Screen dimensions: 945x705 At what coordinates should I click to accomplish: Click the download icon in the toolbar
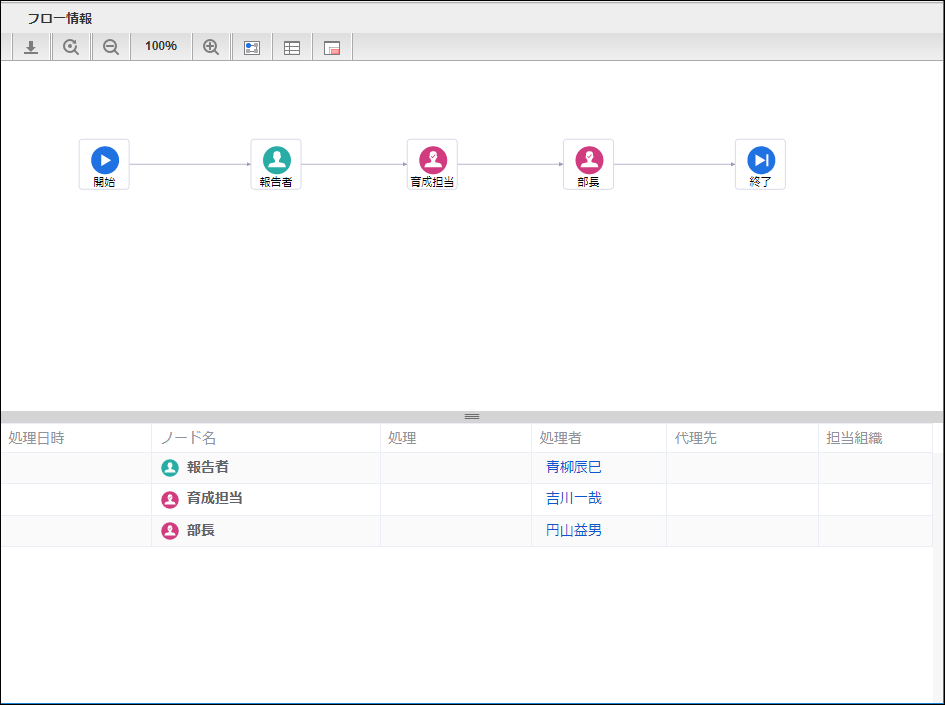click(x=31, y=47)
